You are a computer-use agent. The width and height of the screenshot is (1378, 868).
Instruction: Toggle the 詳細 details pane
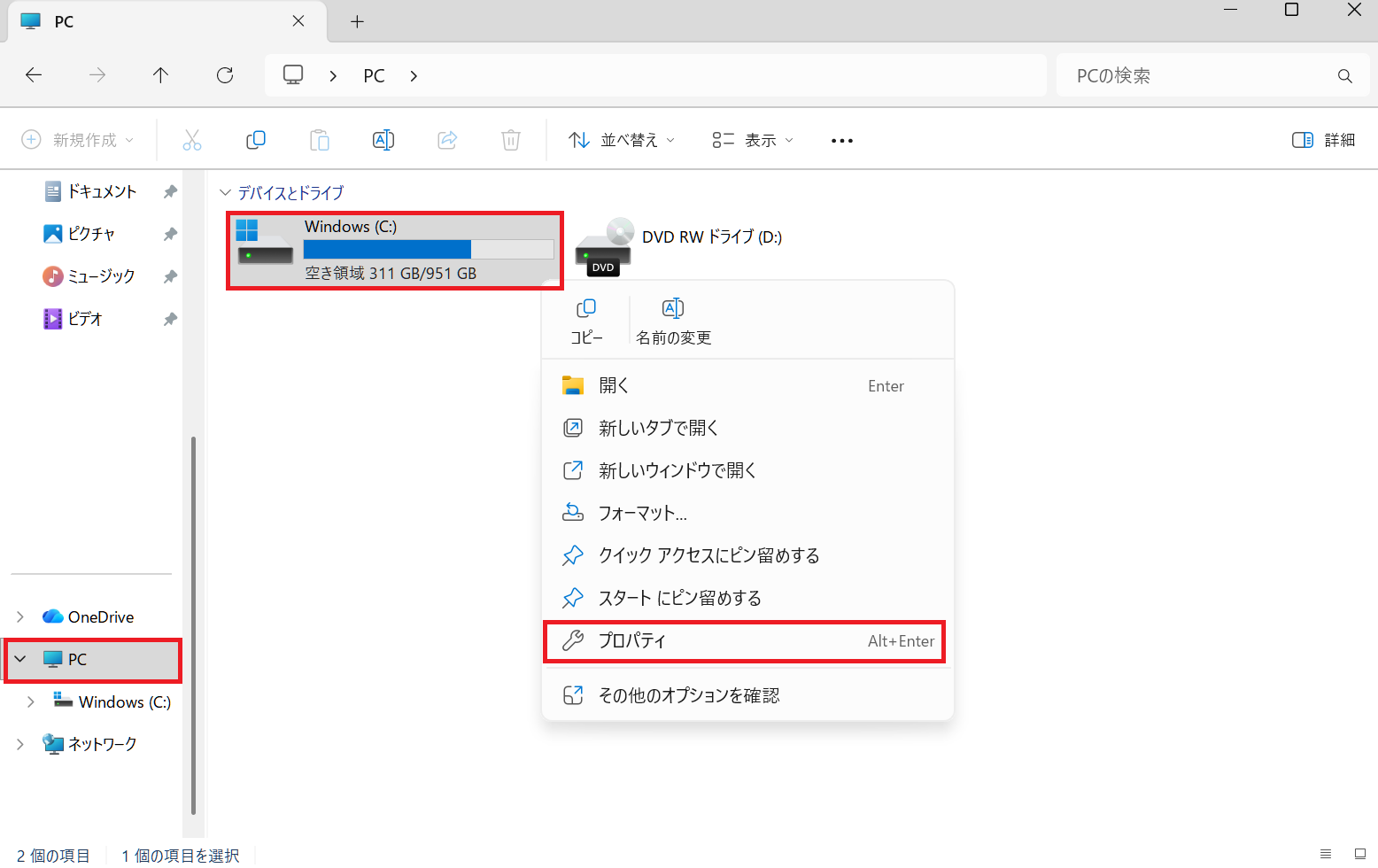tap(1324, 140)
